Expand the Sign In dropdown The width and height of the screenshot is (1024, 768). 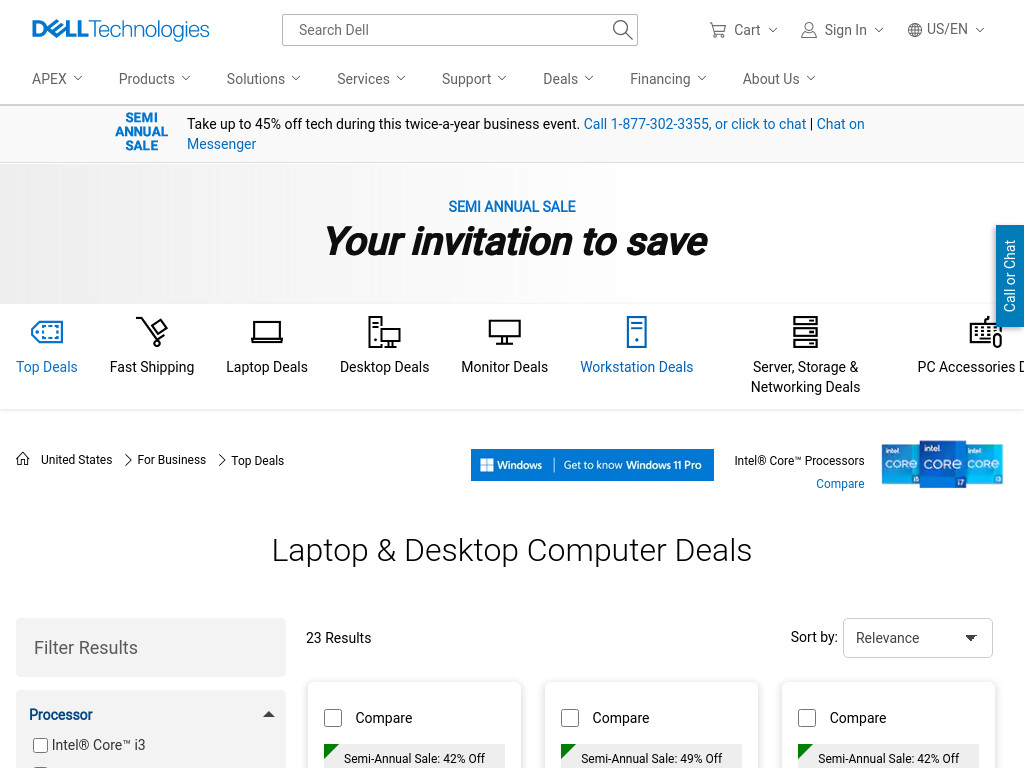click(x=879, y=30)
